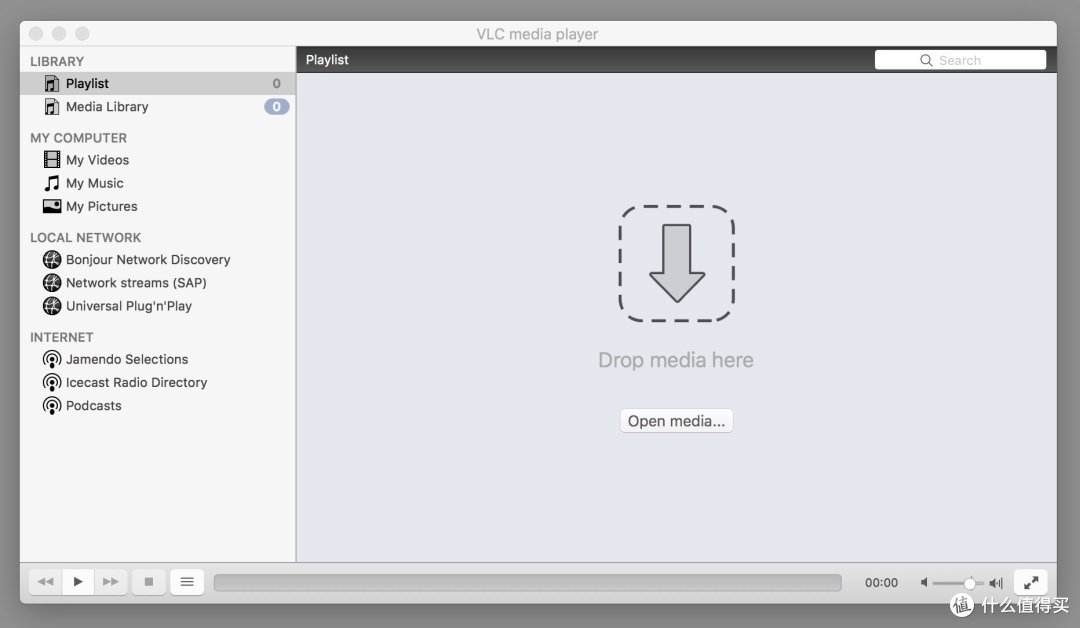Screen dimensions: 1080x628
Task: Click the Open media... button
Action: (x=676, y=421)
